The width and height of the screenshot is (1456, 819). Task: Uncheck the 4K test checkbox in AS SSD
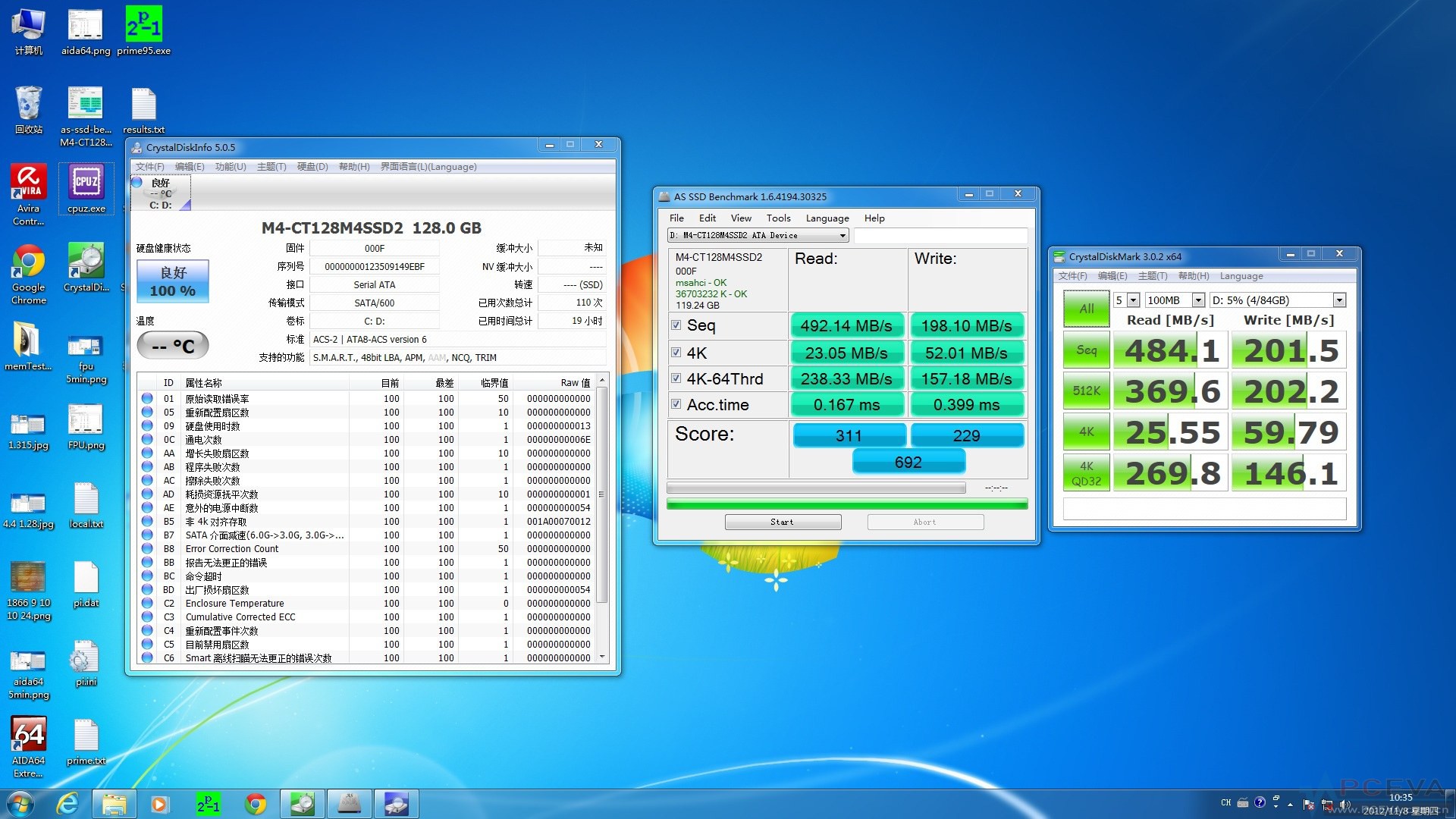pyautogui.click(x=676, y=353)
